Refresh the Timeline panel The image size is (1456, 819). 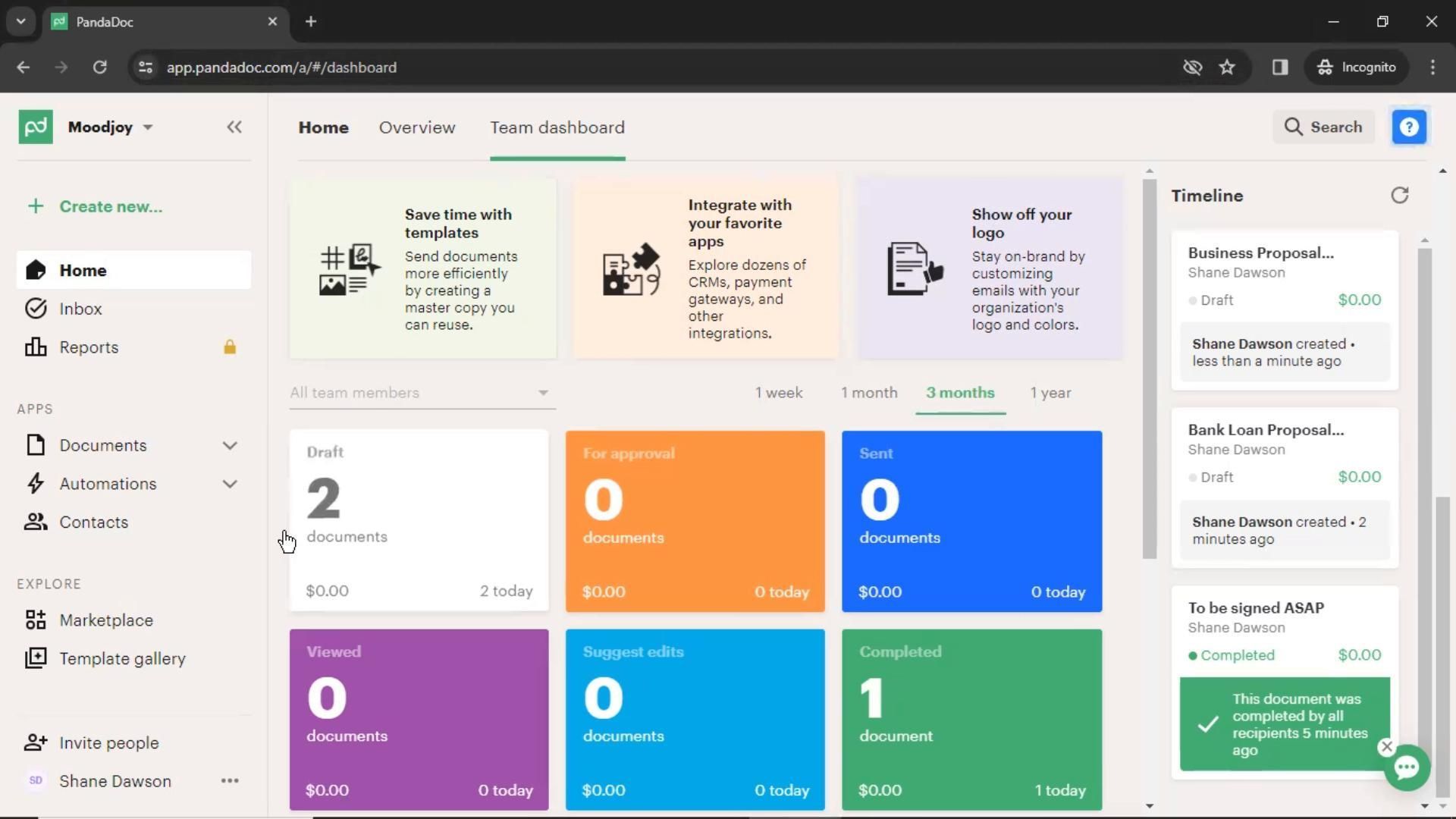pos(1399,196)
